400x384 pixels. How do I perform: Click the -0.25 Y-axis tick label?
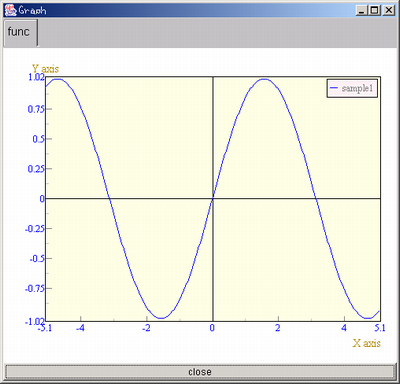(x=34, y=229)
